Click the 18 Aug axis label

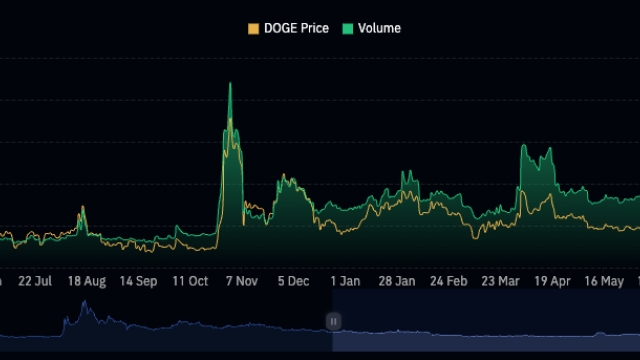pyautogui.click(x=87, y=281)
